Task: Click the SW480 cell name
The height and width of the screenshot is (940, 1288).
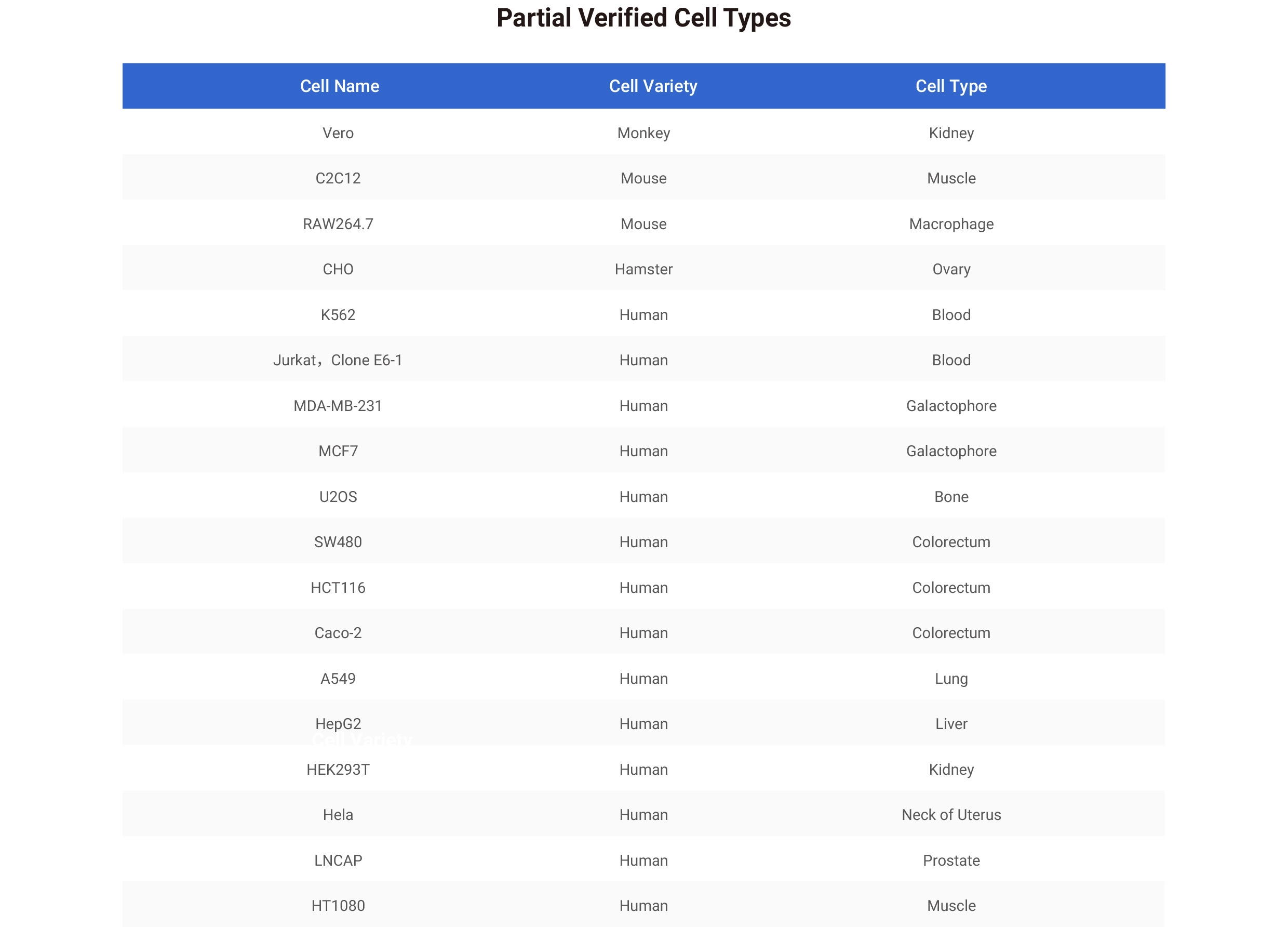Action: tap(338, 541)
